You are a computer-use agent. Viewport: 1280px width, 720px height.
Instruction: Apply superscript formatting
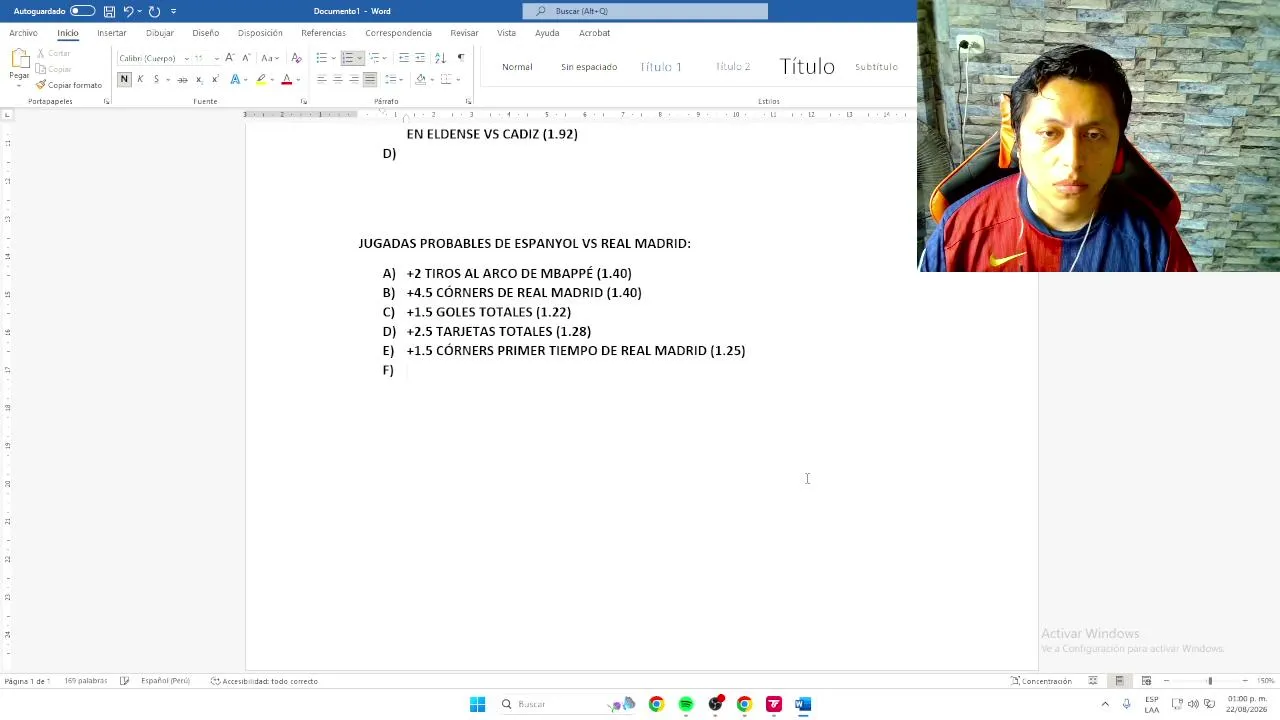pyautogui.click(x=215, y=79)
